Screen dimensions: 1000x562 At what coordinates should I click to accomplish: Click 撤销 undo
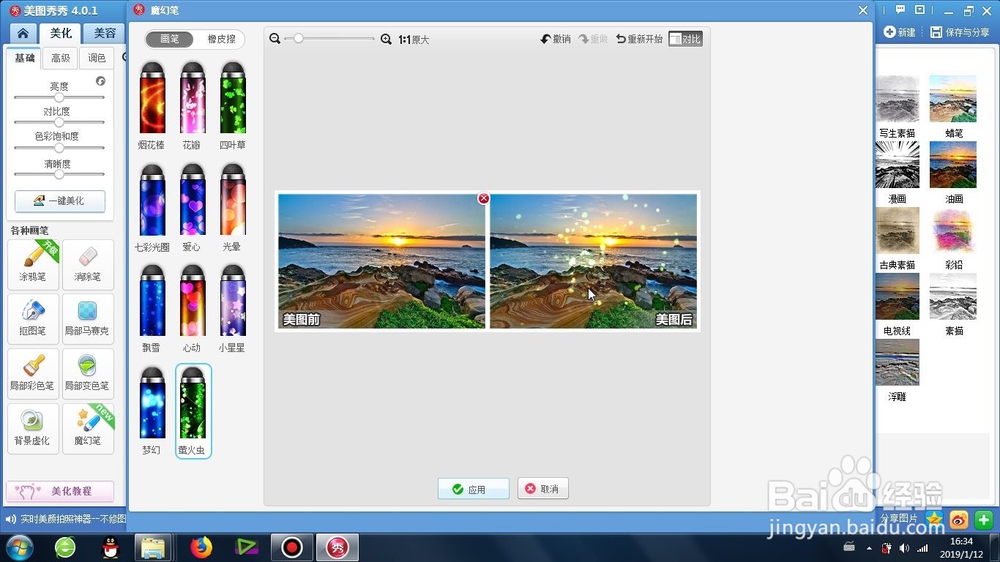(x=555, y=39)
